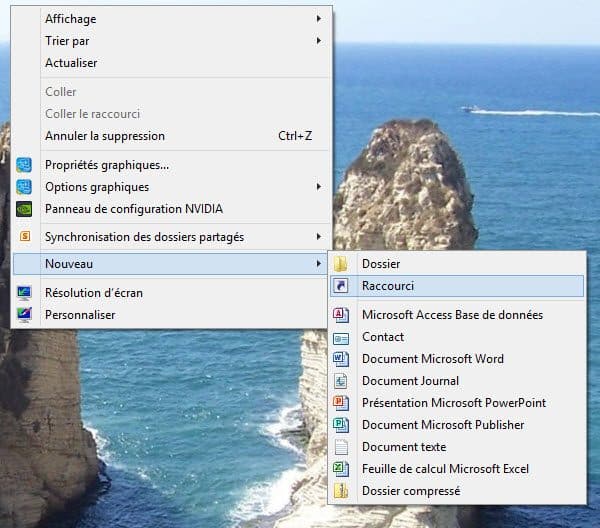Click the Dossier folder icon
600x528 pixels.
(341, 264)
